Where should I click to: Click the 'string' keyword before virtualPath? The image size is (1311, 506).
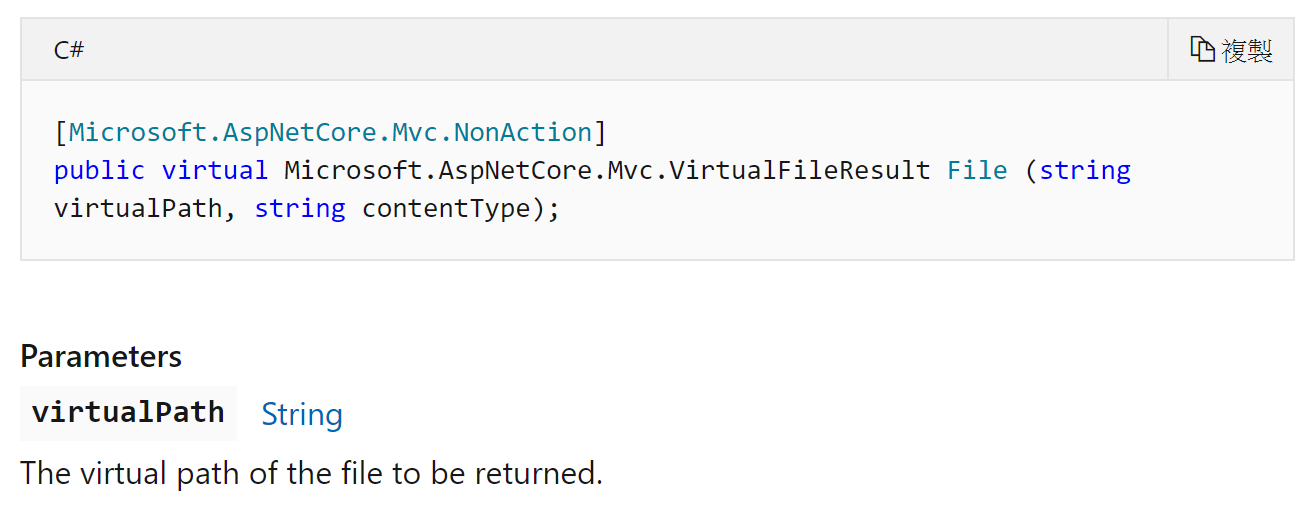tap(1085, 170)
